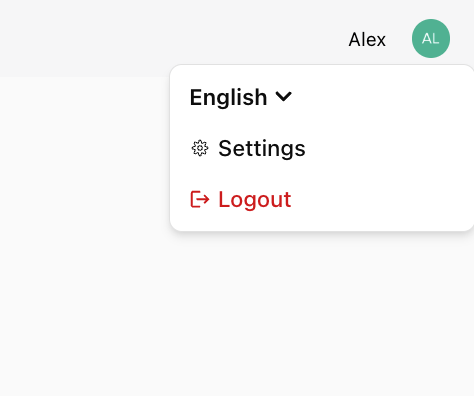Viewport: 474px width, 396px height.
Task: Click the red logout arrow icon
Action: click(200, 199)
